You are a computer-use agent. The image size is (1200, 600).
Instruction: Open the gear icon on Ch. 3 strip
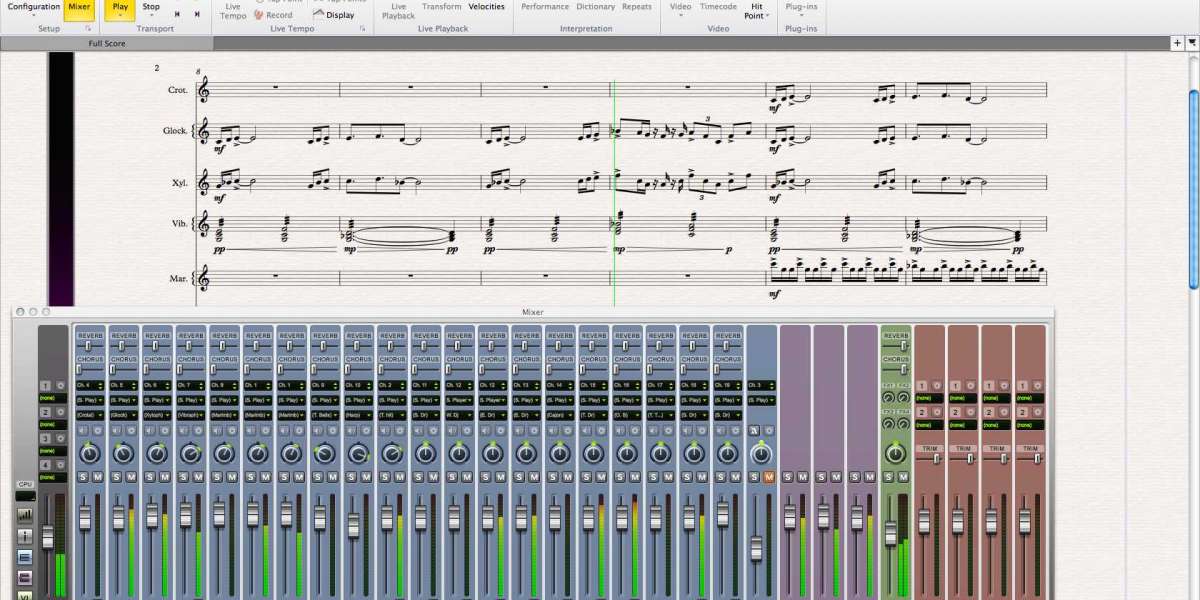point(769,431)
